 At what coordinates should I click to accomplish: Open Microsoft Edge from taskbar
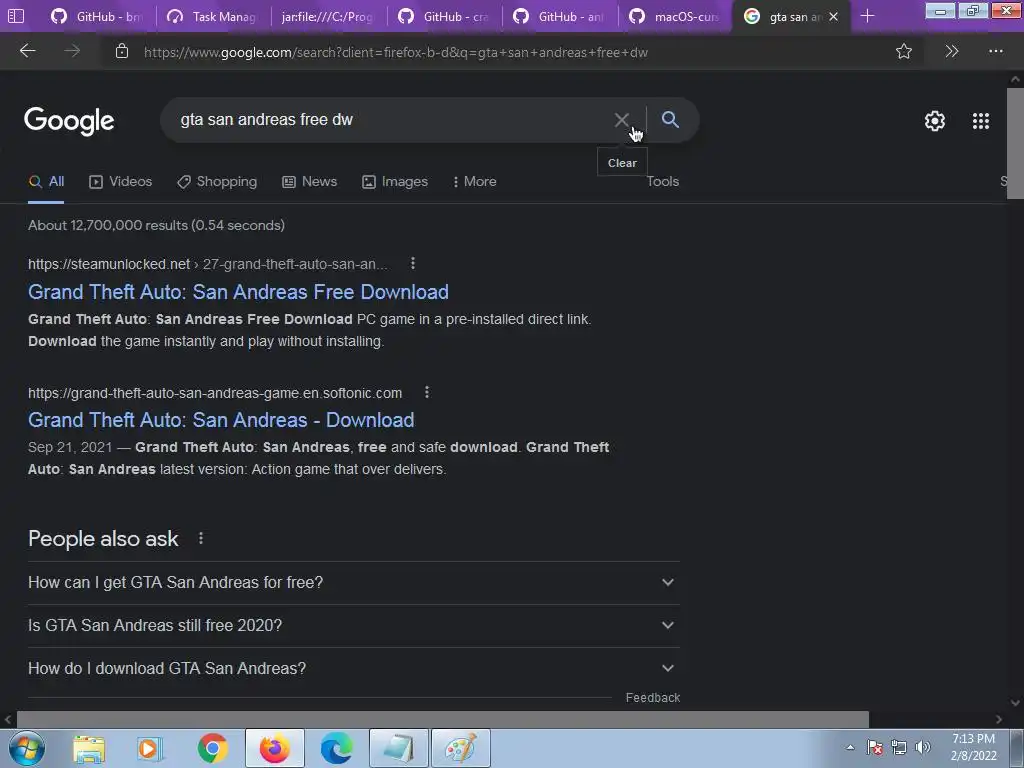[337, 748]
